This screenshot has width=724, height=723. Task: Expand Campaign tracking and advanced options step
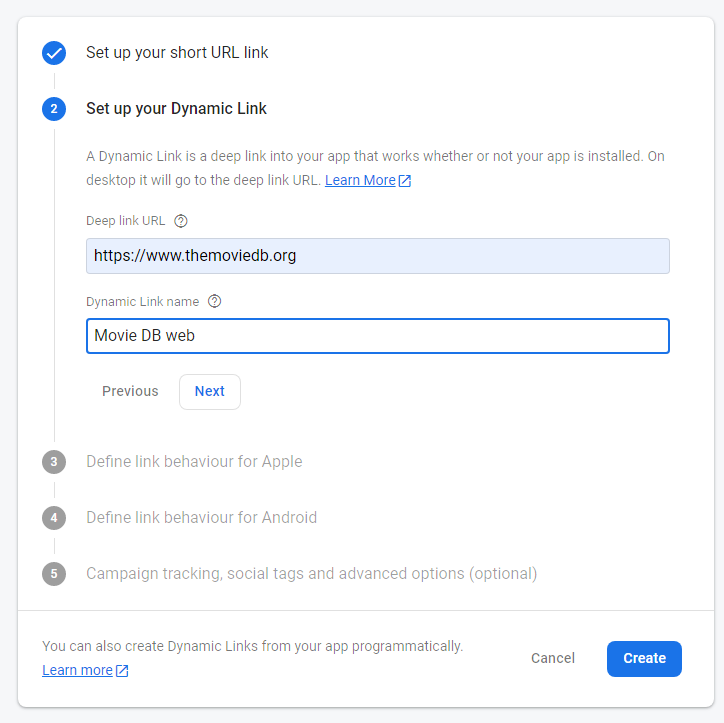[311, 574]
